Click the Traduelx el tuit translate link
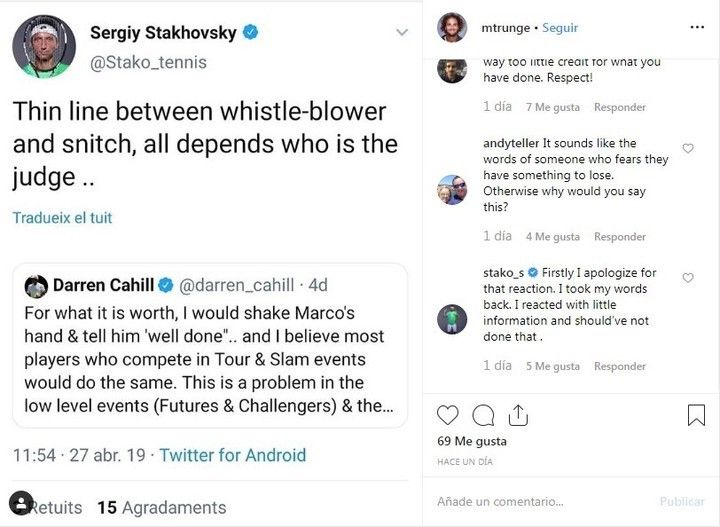 click(62, 217)
